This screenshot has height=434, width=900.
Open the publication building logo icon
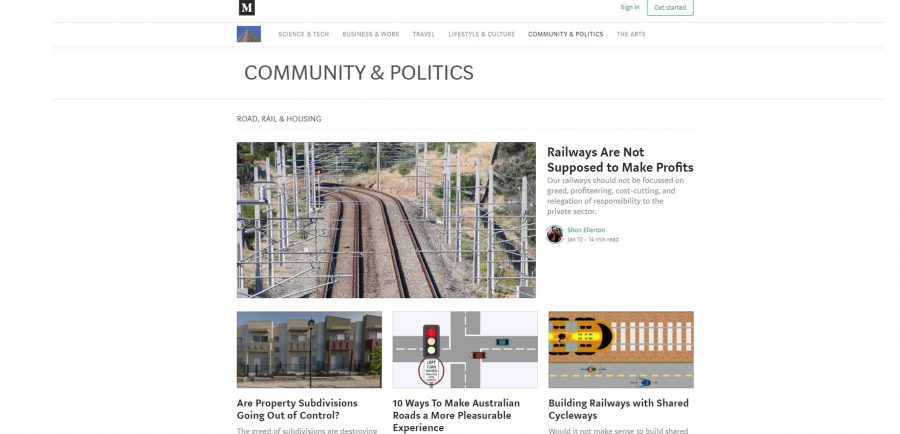pos(249,34)
